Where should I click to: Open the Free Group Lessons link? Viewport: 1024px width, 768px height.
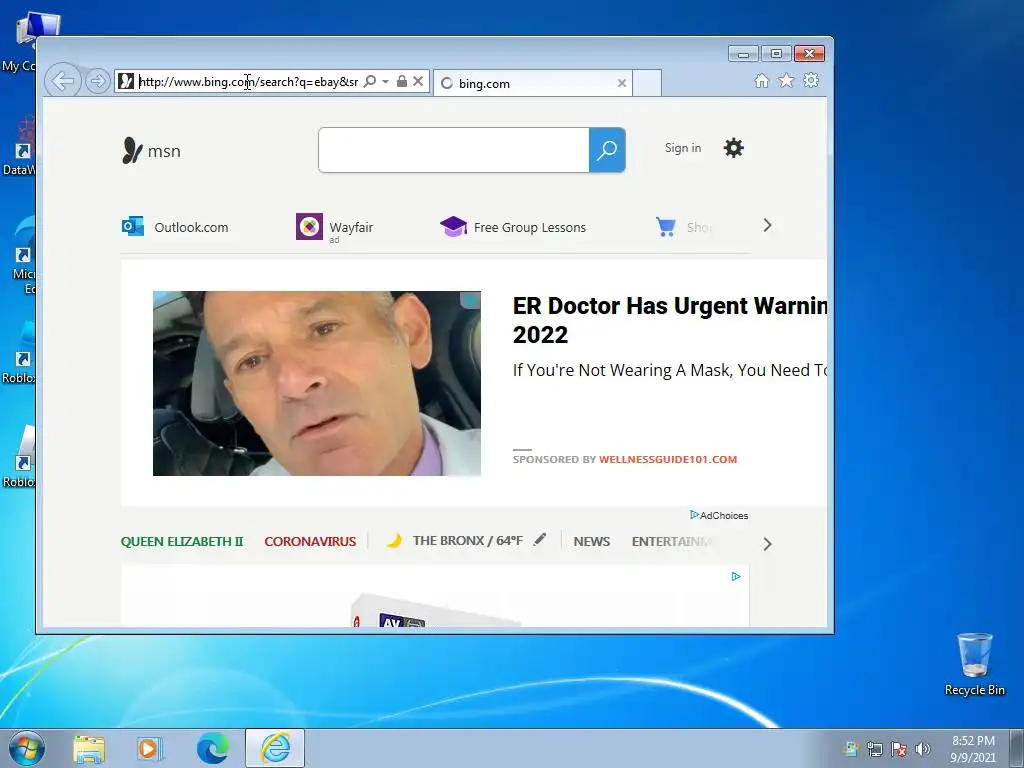[x=530, y=227]
